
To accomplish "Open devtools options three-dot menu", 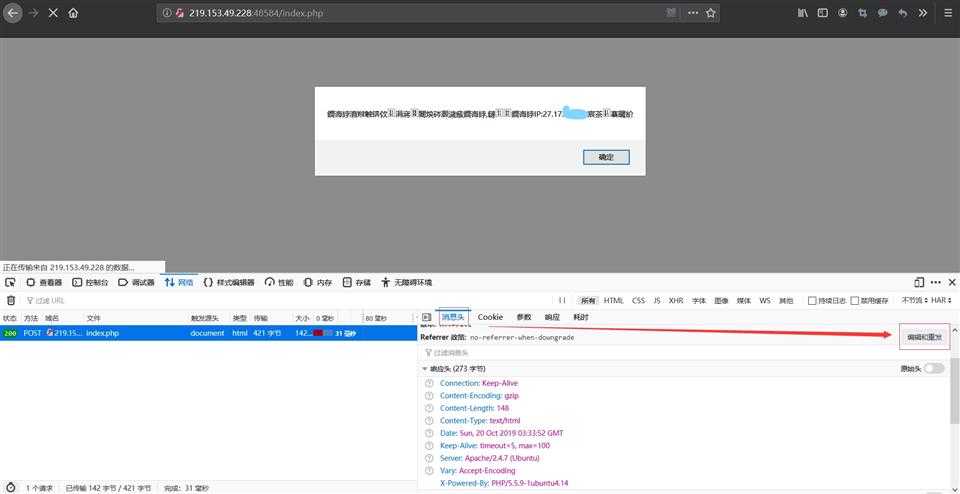I will [x=936, y=282].
